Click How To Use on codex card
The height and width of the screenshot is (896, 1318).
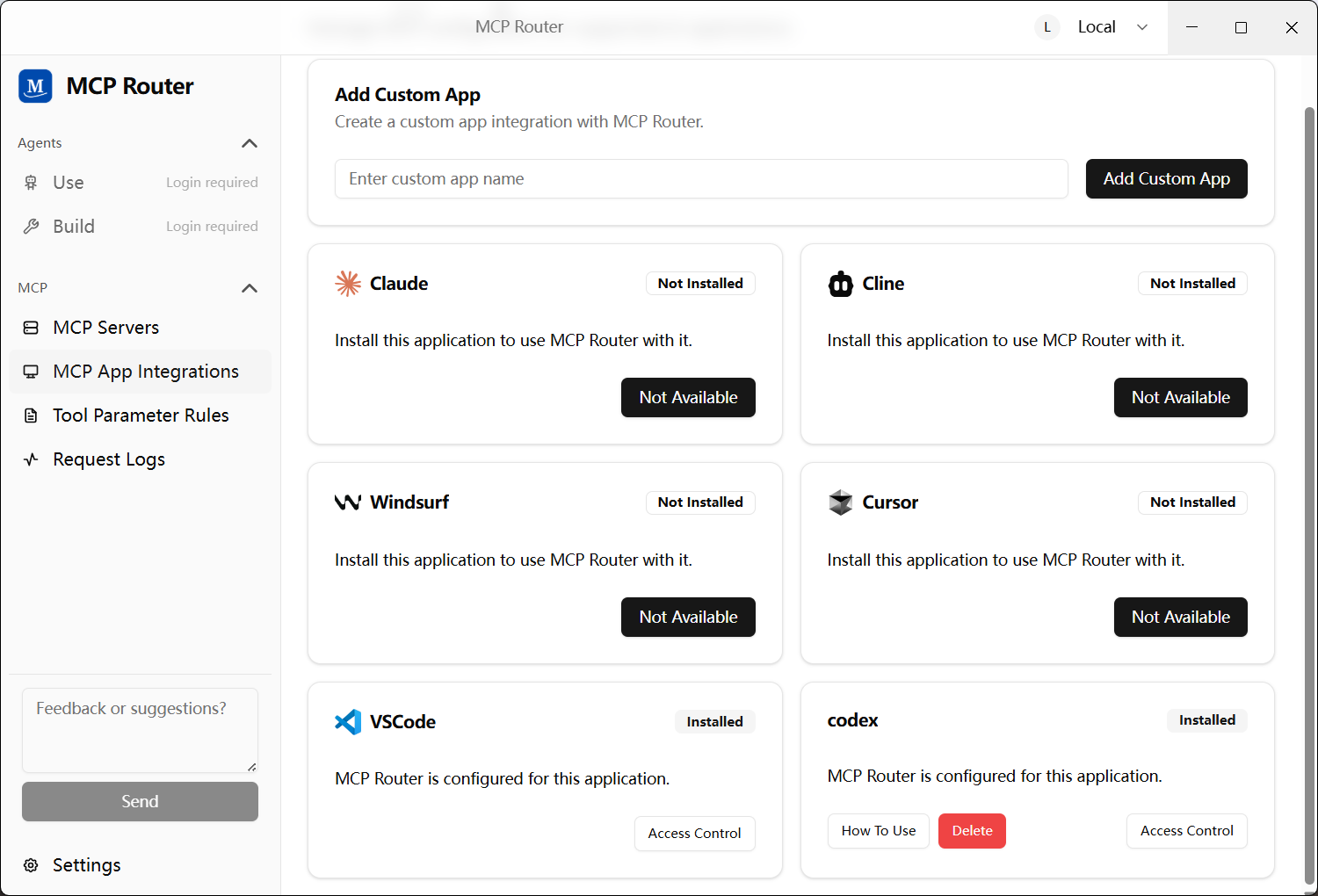878,831
